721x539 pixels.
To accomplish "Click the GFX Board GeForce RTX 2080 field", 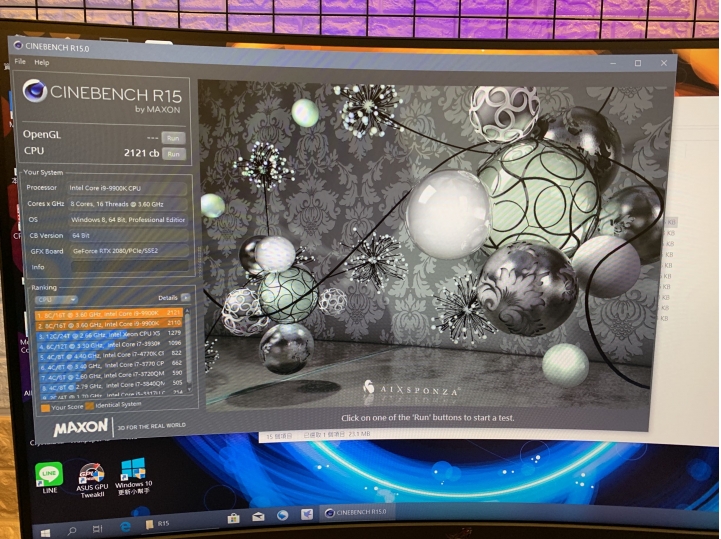I will 129,251.
